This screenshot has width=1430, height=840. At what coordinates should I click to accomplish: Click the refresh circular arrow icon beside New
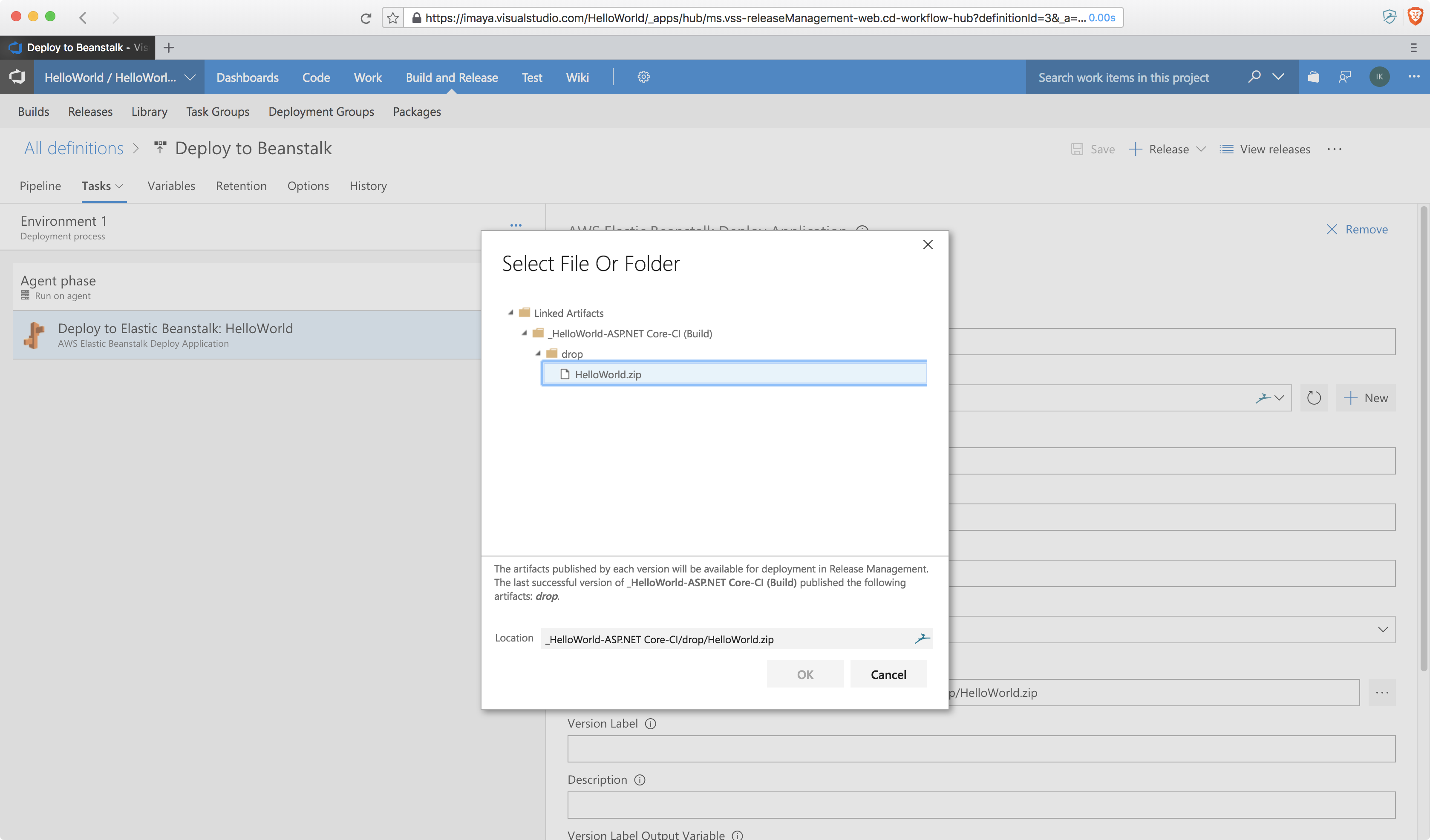click(x=1313, y=397)
